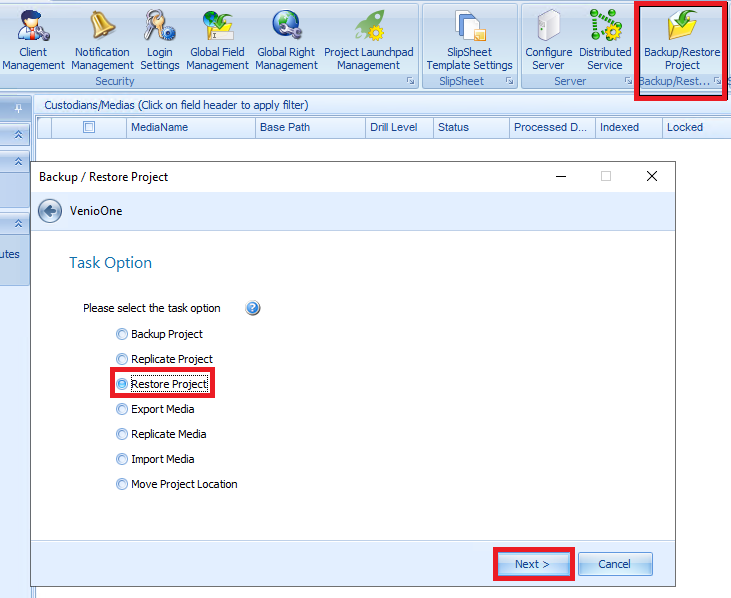
Task: Click the MediaName column header
Action: tap(191, 128)
